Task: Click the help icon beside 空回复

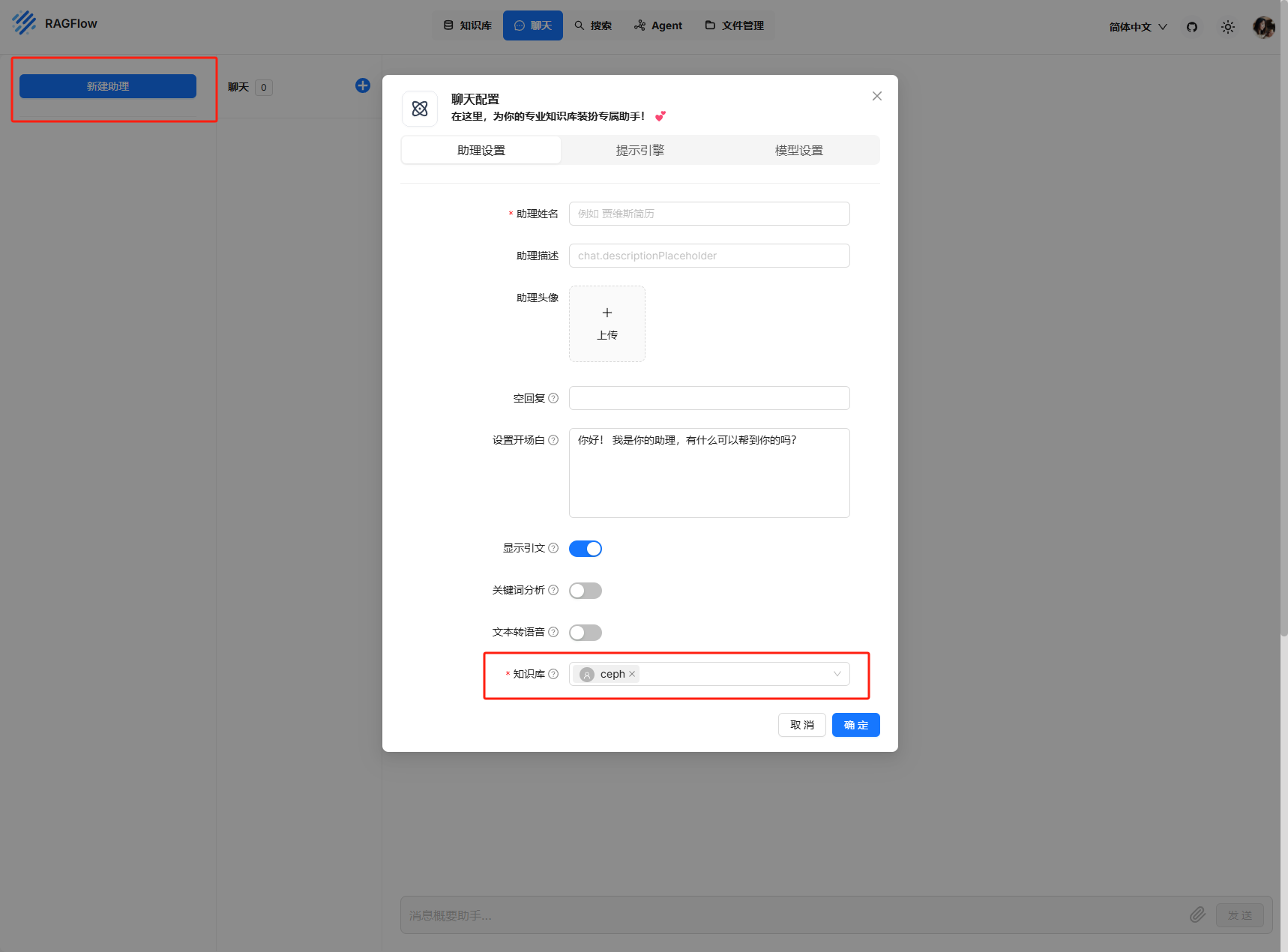Action: pyautogui.click(x=553, y=398)
